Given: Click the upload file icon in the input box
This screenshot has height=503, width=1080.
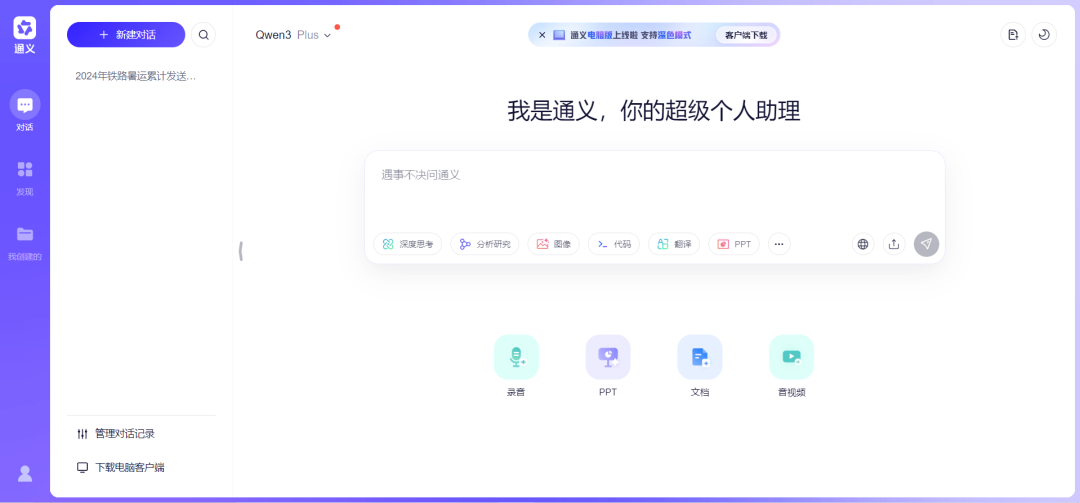Looking at the screenshot, I should (x=894, y=244).
